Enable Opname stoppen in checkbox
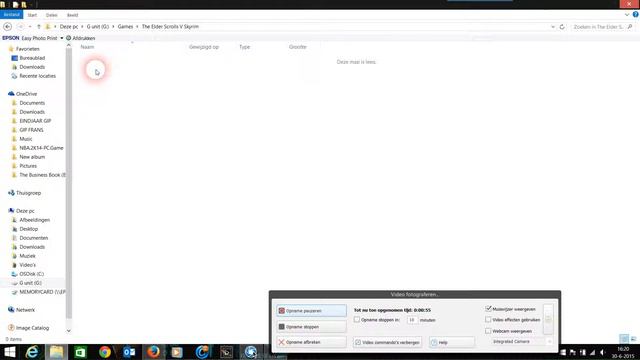 click(x=357, y=320)
